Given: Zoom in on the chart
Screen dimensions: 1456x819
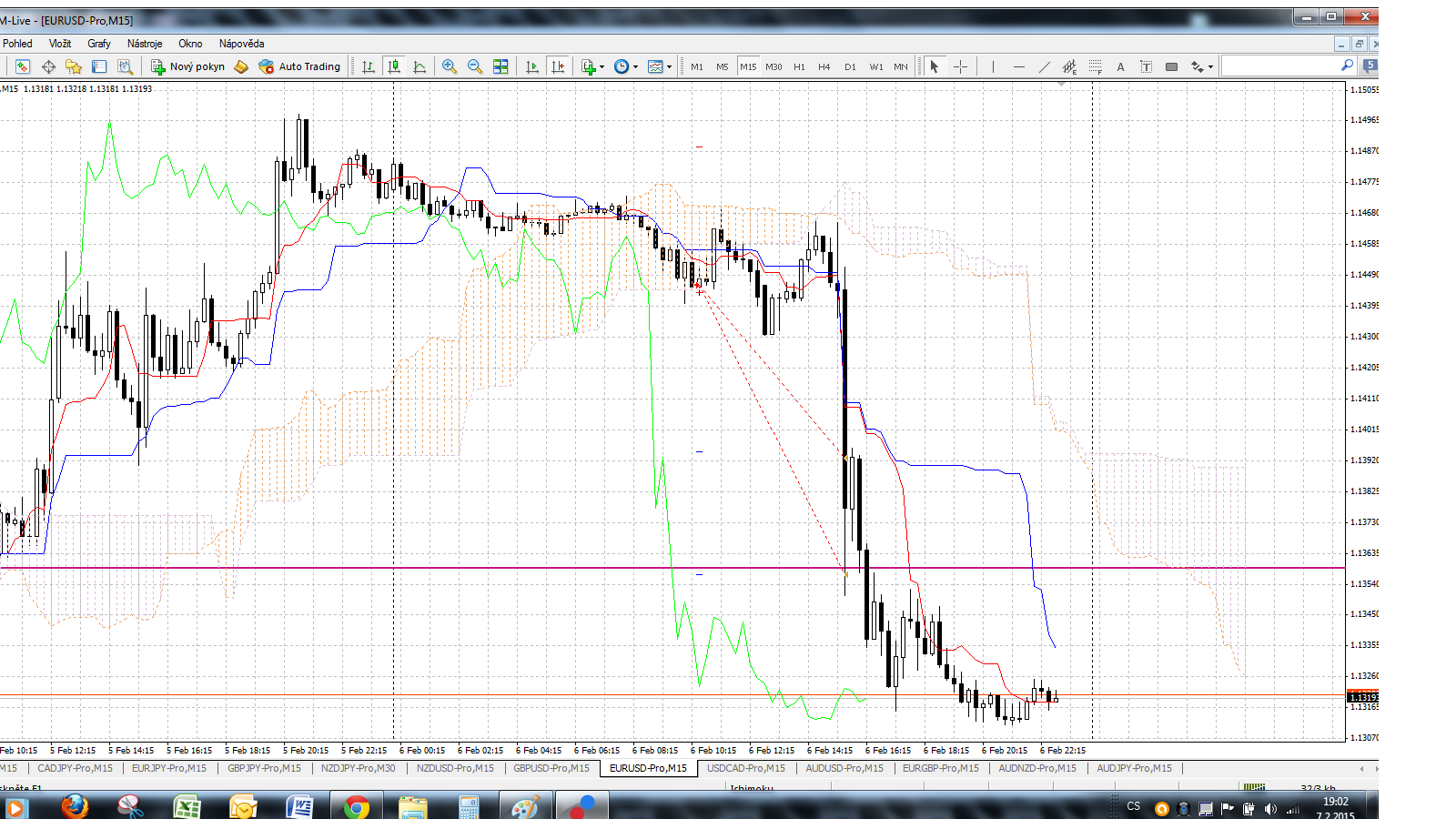Looking at the screenshot, I should click(450, 66).
